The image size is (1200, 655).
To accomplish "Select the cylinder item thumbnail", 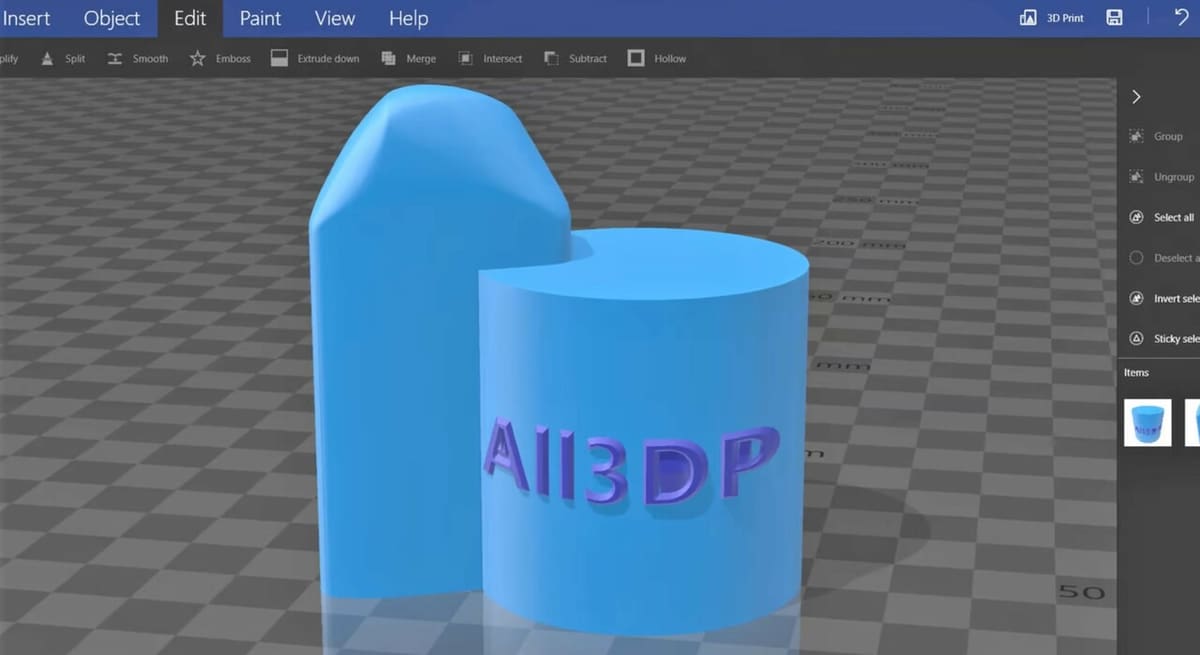I will click(1148, 423).
